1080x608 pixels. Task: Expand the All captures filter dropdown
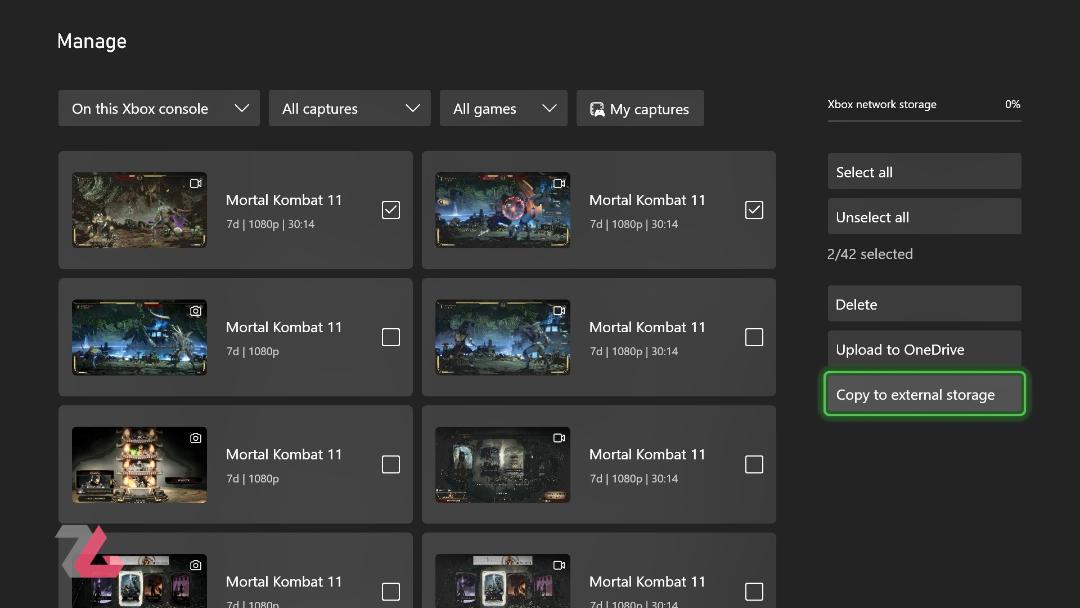coord(350,108)
